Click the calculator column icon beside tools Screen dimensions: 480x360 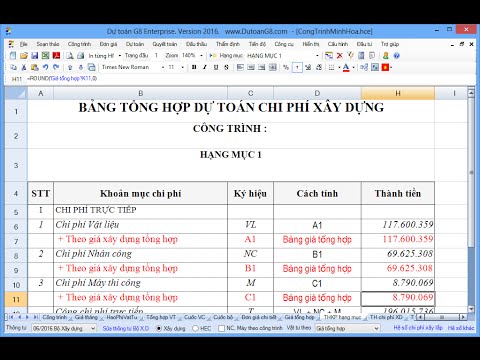(x=361, y=56)
